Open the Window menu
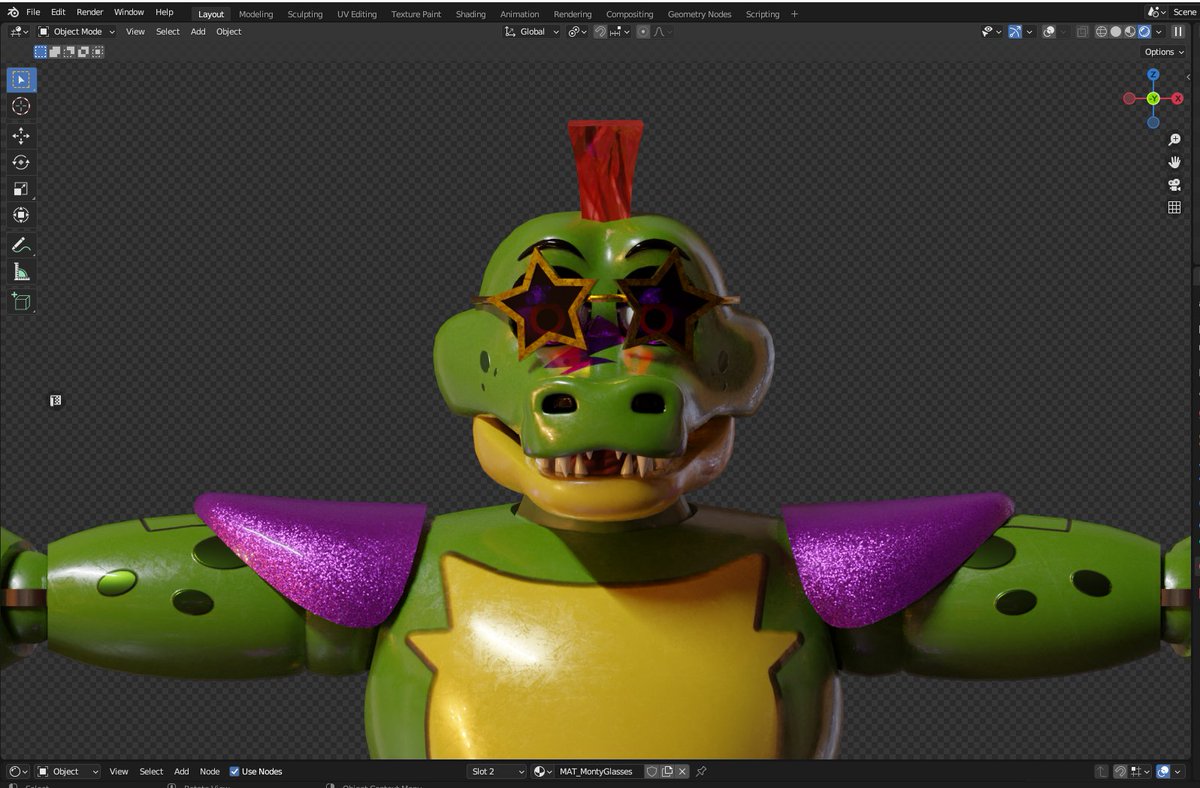Viewport: 1200px width, 788px height. click(129, 12)
